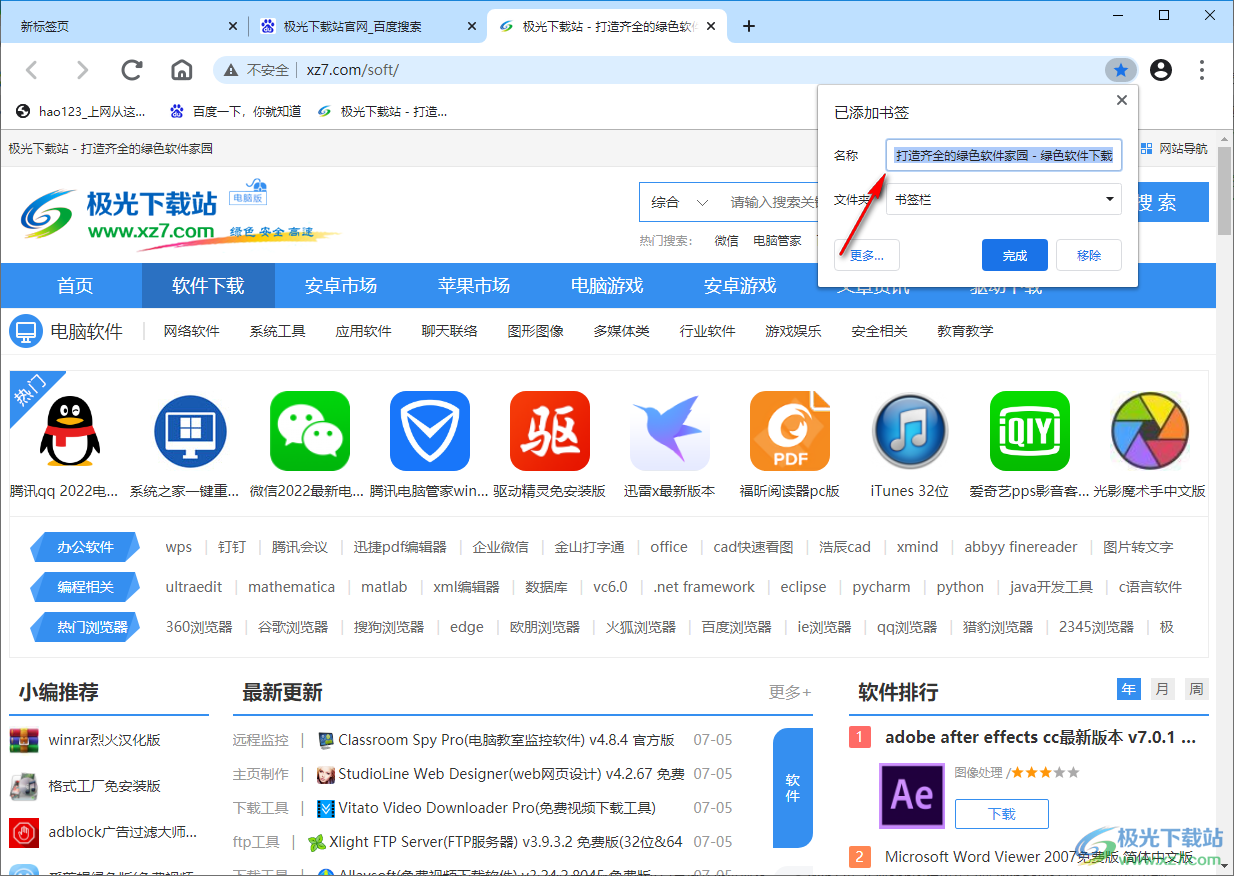The image size is (1234, 876).
Task: Click the blue bookmark star icon
Action: pos(1120,70)
